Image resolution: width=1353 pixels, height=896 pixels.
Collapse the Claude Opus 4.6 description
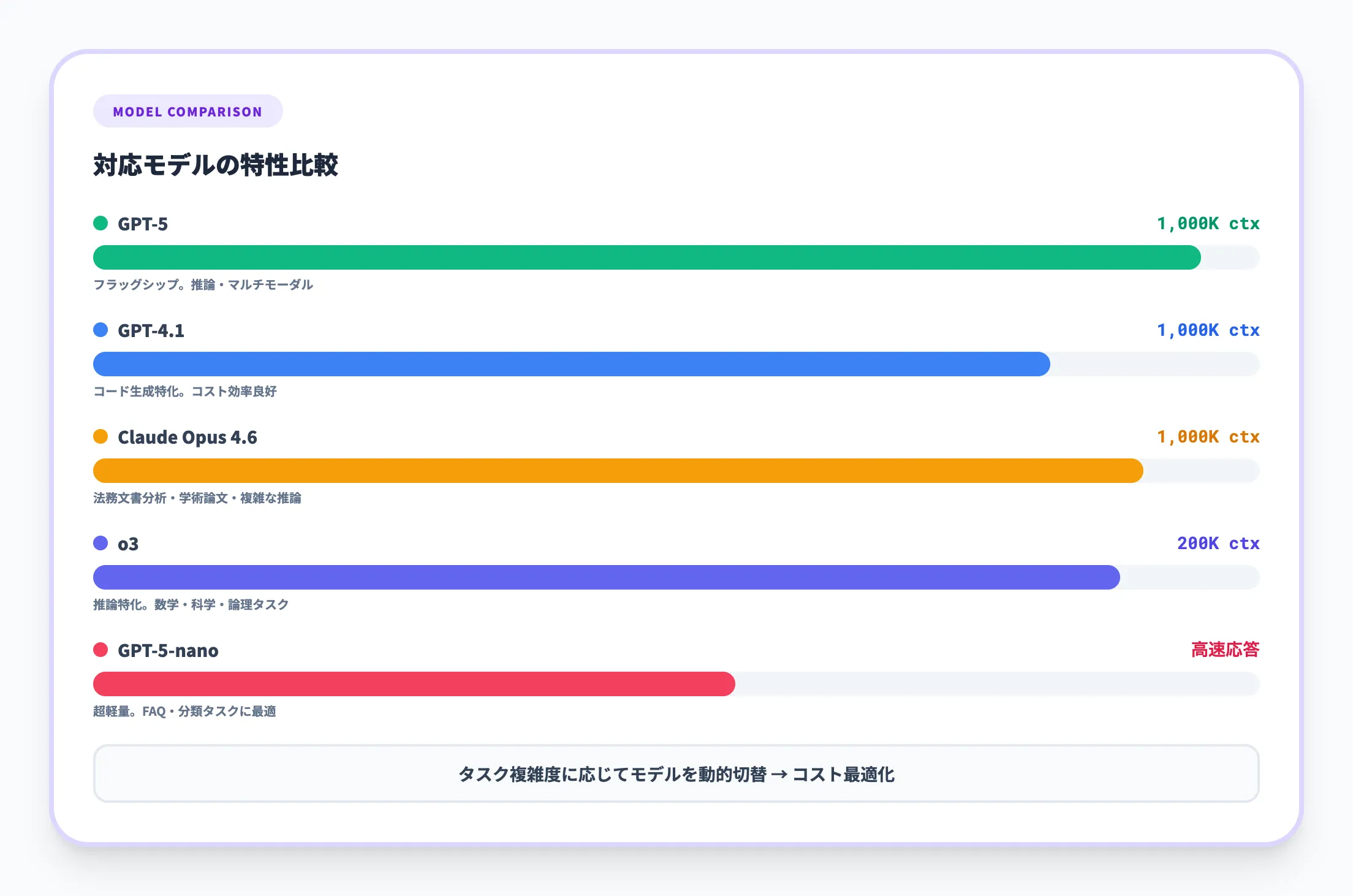[x=200, y=498]
